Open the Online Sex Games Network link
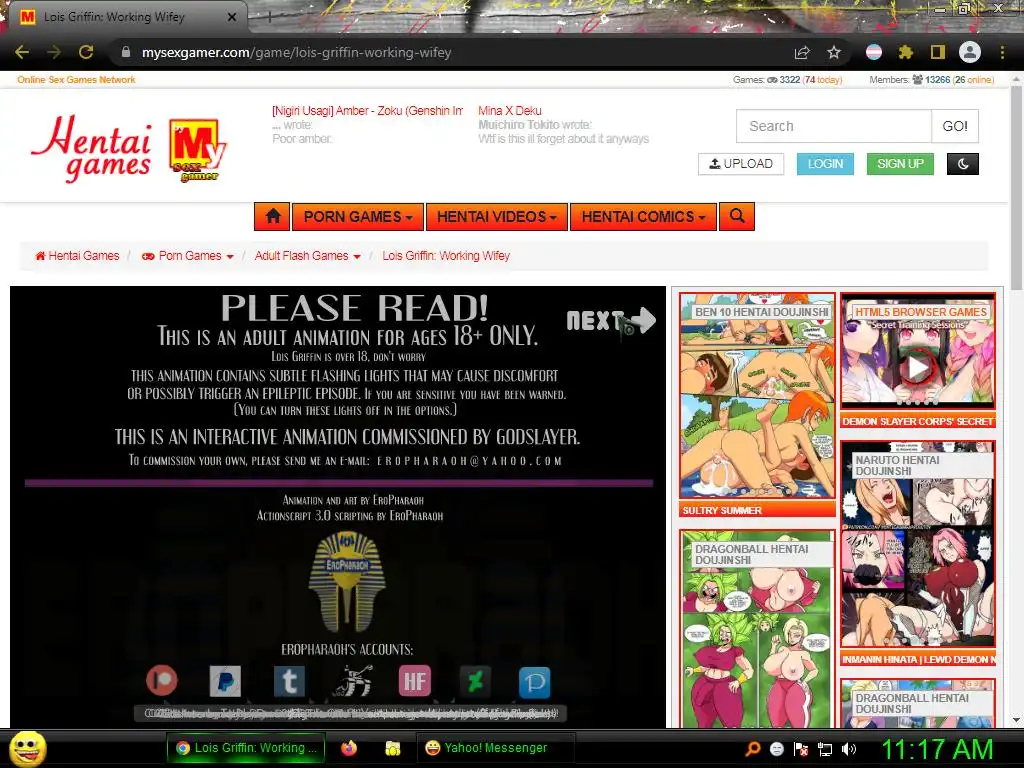The image size is (1024, 768). [76, 80]
